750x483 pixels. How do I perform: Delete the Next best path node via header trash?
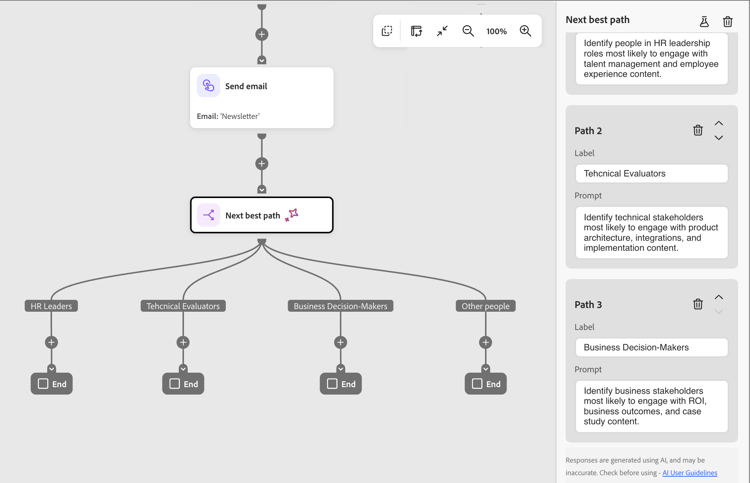pos(728,21)
